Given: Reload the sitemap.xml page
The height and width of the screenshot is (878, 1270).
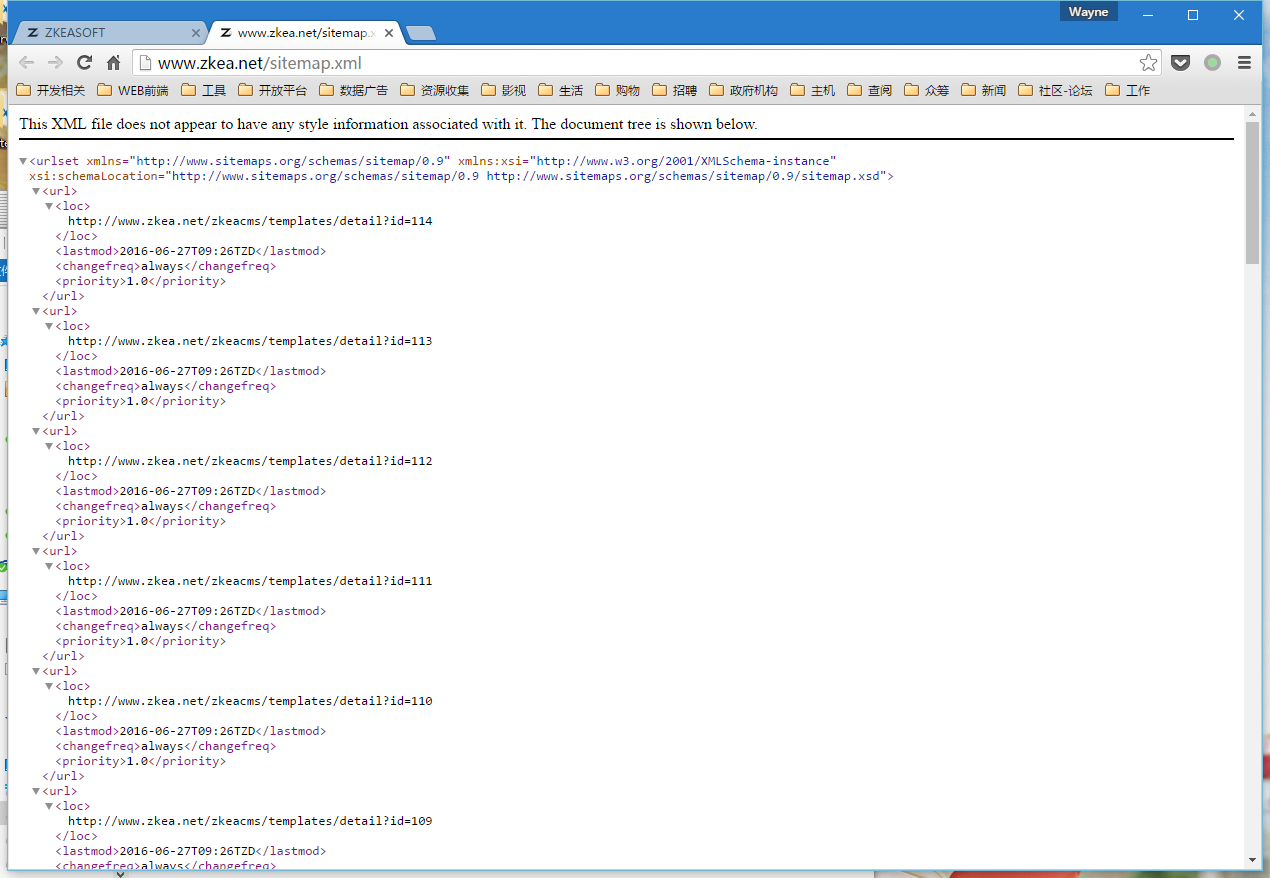Looking at the screenshot, I should [85, 62].
